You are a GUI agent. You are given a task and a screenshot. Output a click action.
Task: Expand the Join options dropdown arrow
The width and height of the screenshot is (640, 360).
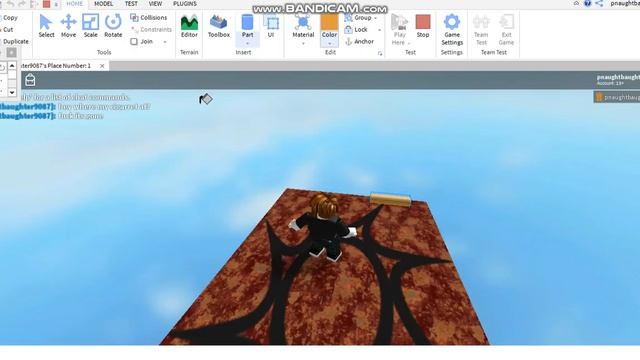tap(165, 42)
